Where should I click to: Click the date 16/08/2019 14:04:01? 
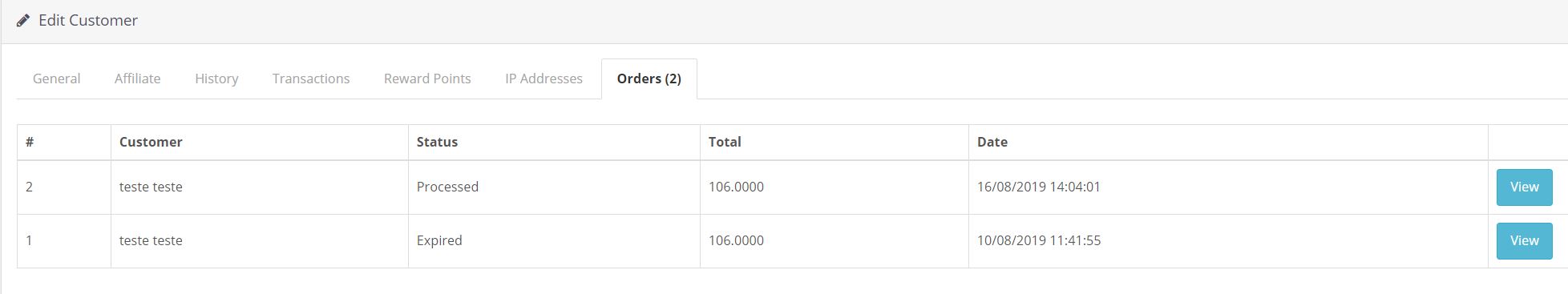tap(1038, 187)
